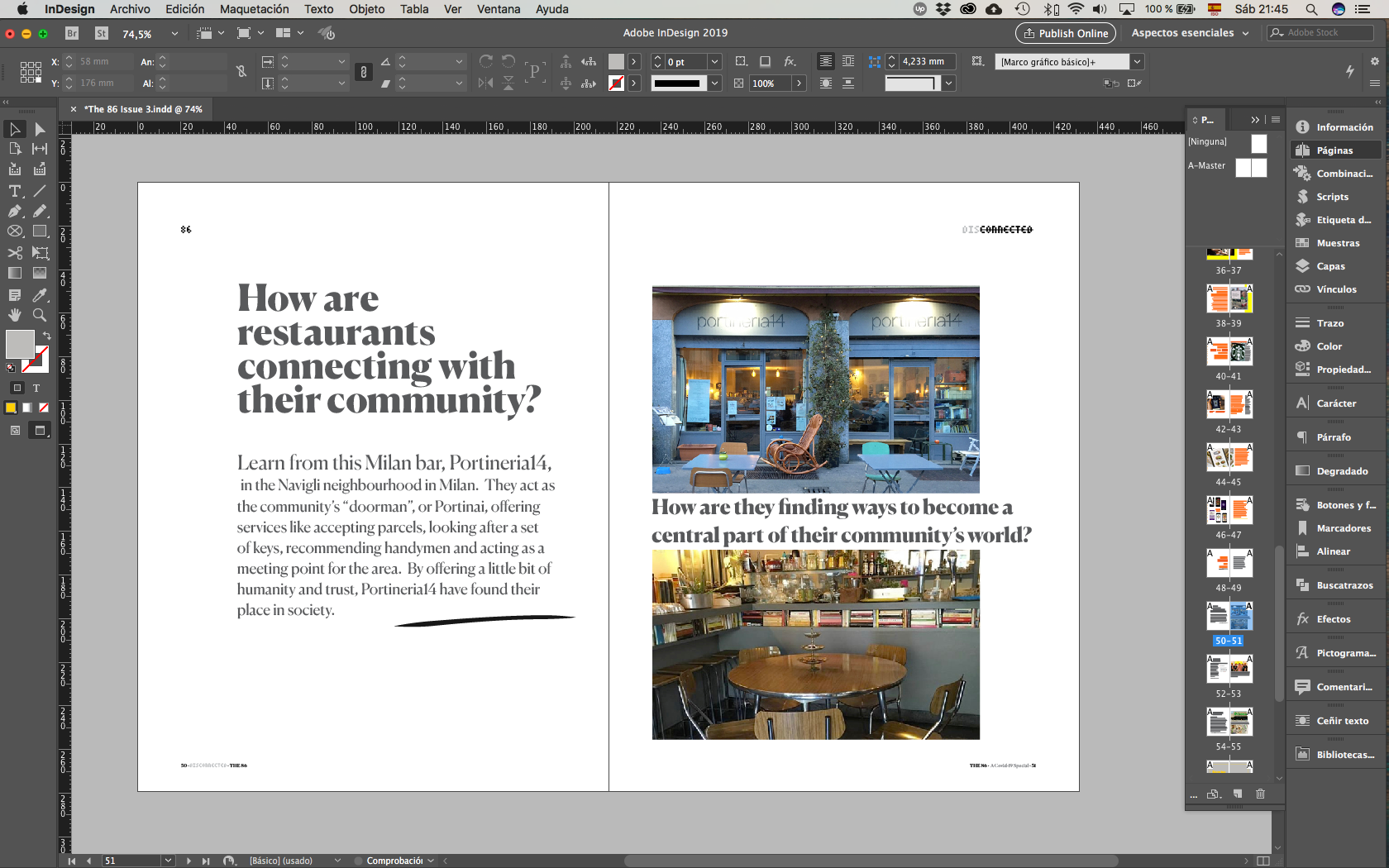Expand the Marco gráfico básico style dropdown
1389x868 pixels.
tap(1138, 62)
